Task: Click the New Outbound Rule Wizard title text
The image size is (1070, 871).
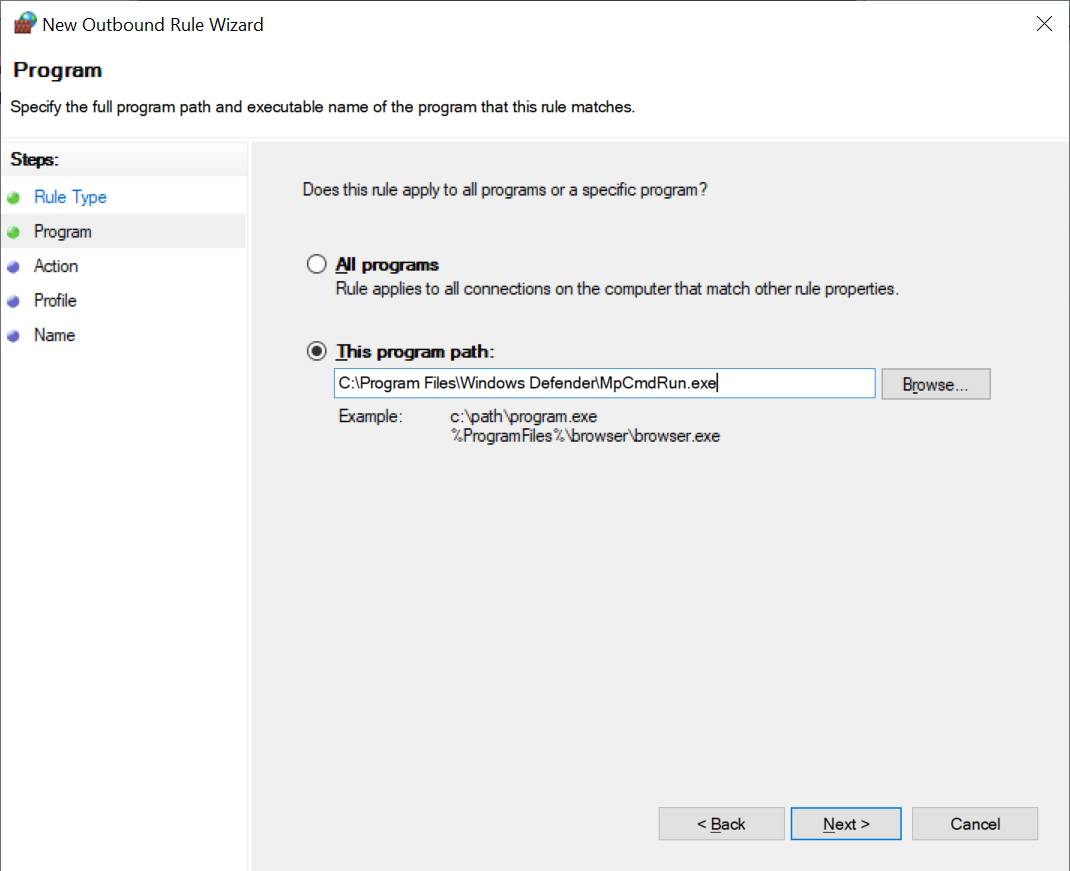Action: 153,25
